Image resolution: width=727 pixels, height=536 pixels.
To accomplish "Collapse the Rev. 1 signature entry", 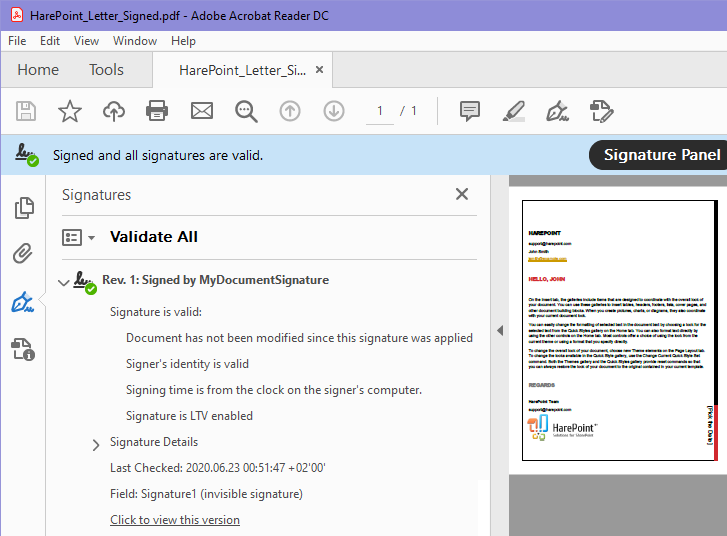I will pos(64,282).
